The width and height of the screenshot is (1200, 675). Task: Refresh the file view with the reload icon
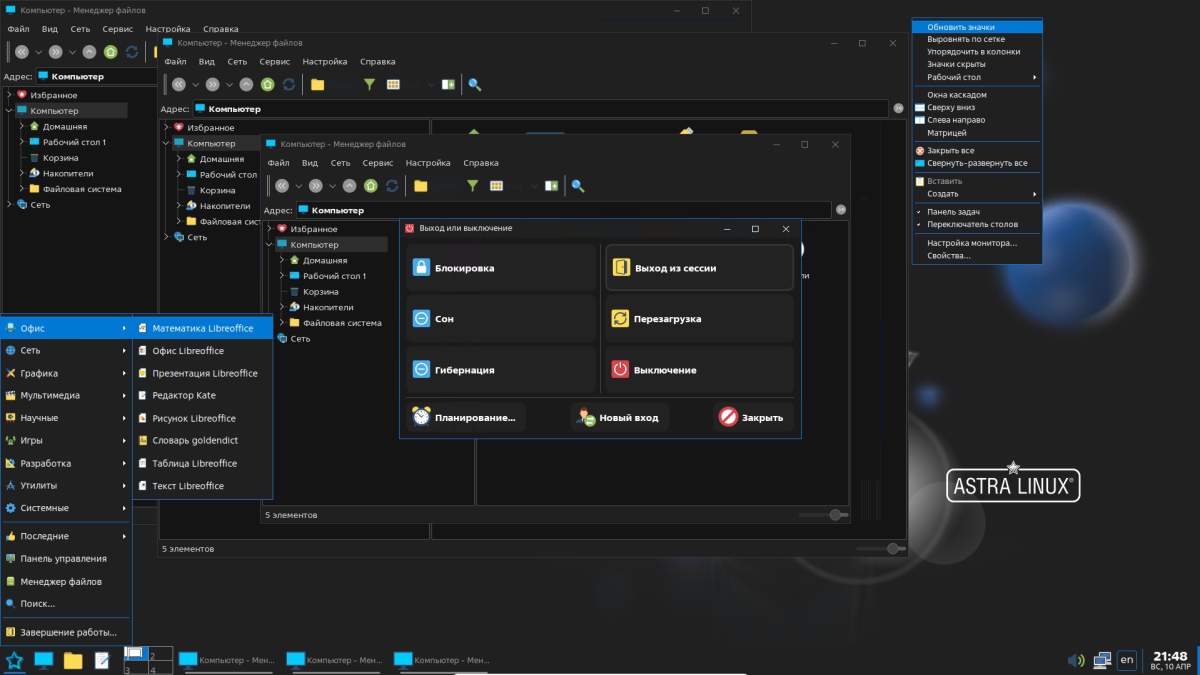(x=392, y=185)
